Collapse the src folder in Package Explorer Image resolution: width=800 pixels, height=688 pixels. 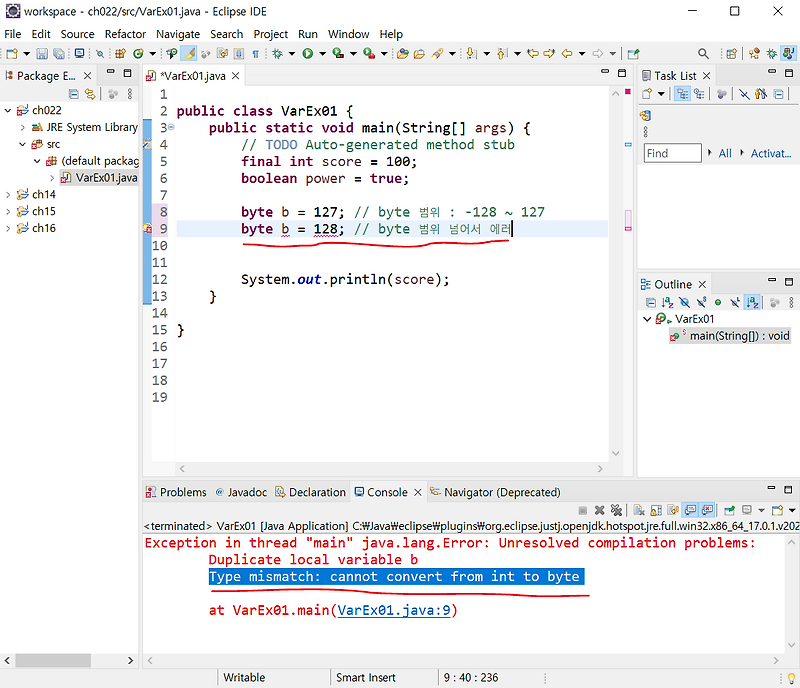(x=22, y=145)
